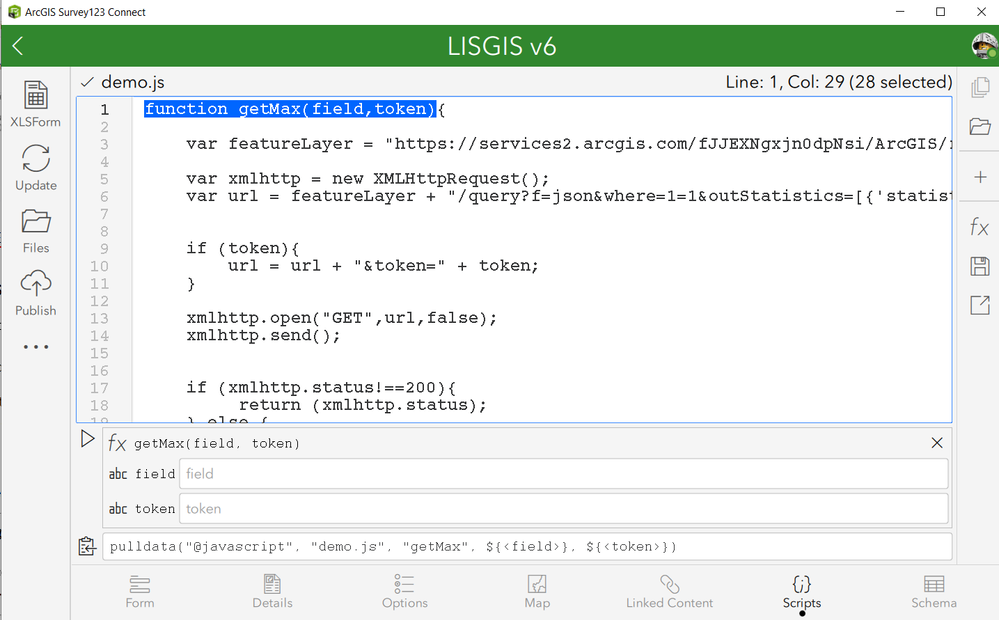Open a script file via the folder icon
The width and height of the screenshot is (999, 620).
(980, 126)
